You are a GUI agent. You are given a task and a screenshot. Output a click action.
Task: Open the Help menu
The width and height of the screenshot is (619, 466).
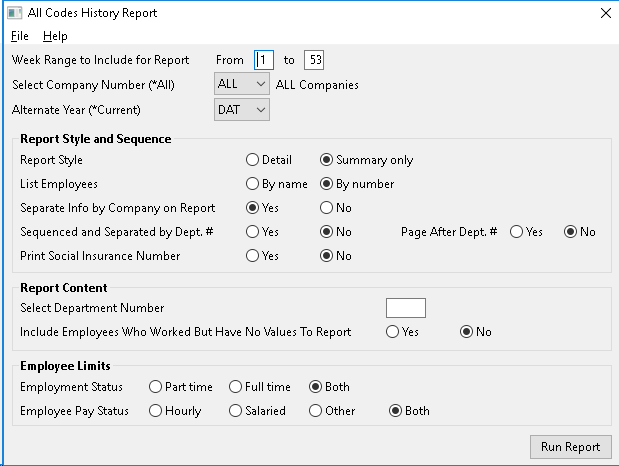(55, 36)
